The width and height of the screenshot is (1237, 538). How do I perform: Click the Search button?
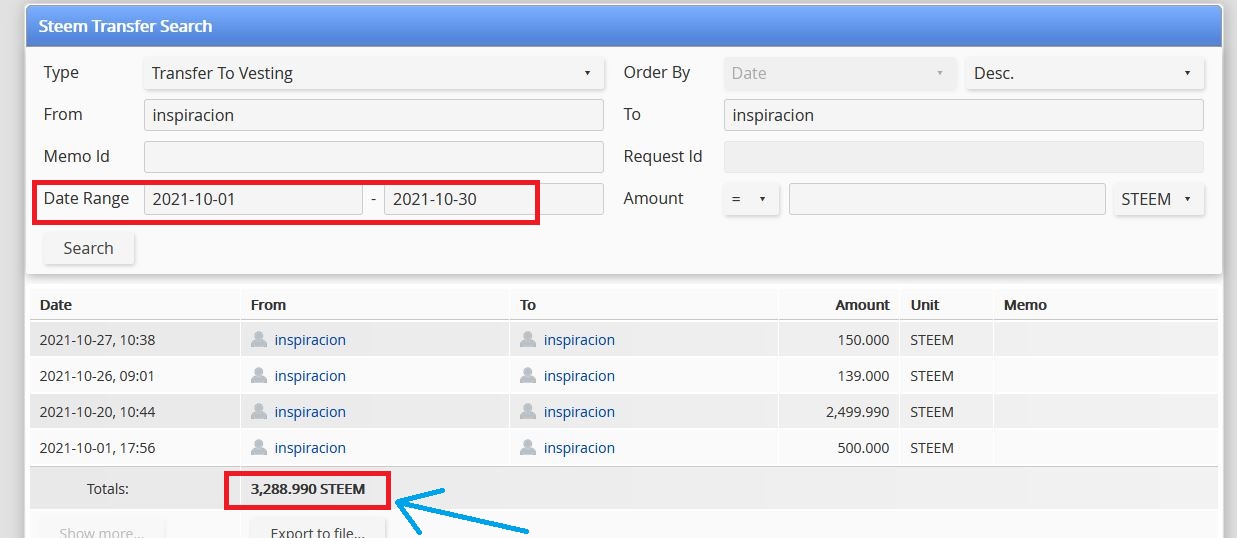88,248
